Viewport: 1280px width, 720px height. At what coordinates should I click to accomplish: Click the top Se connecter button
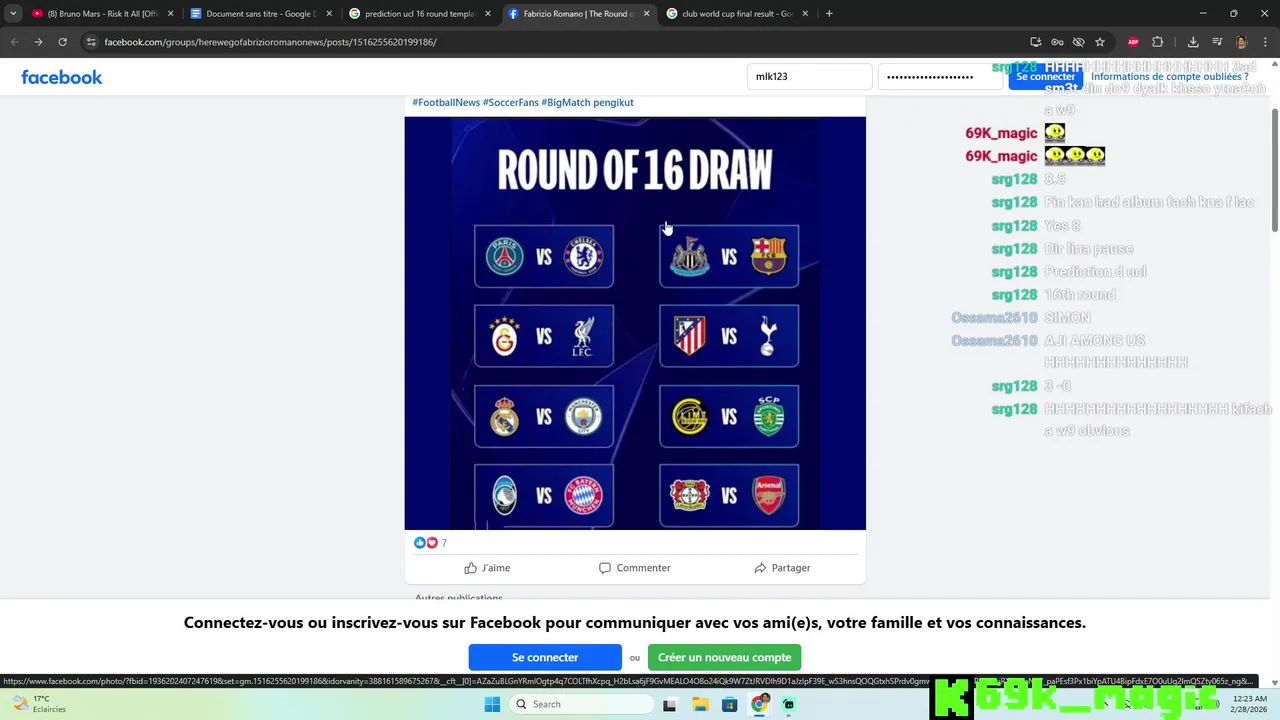tap(1045, 77)
